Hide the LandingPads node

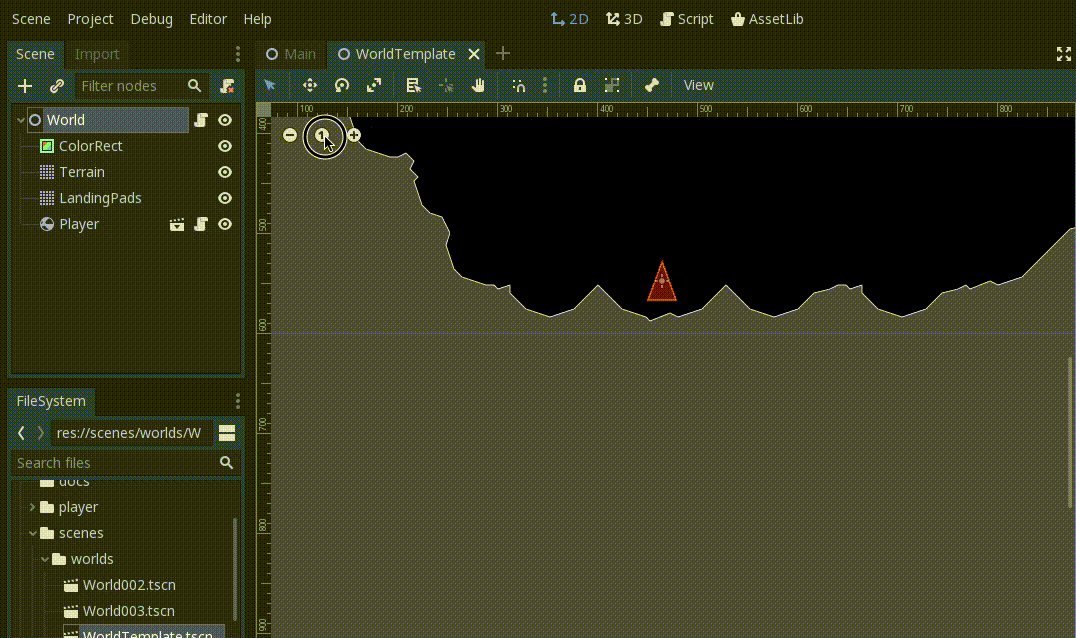tap(225, 198)
